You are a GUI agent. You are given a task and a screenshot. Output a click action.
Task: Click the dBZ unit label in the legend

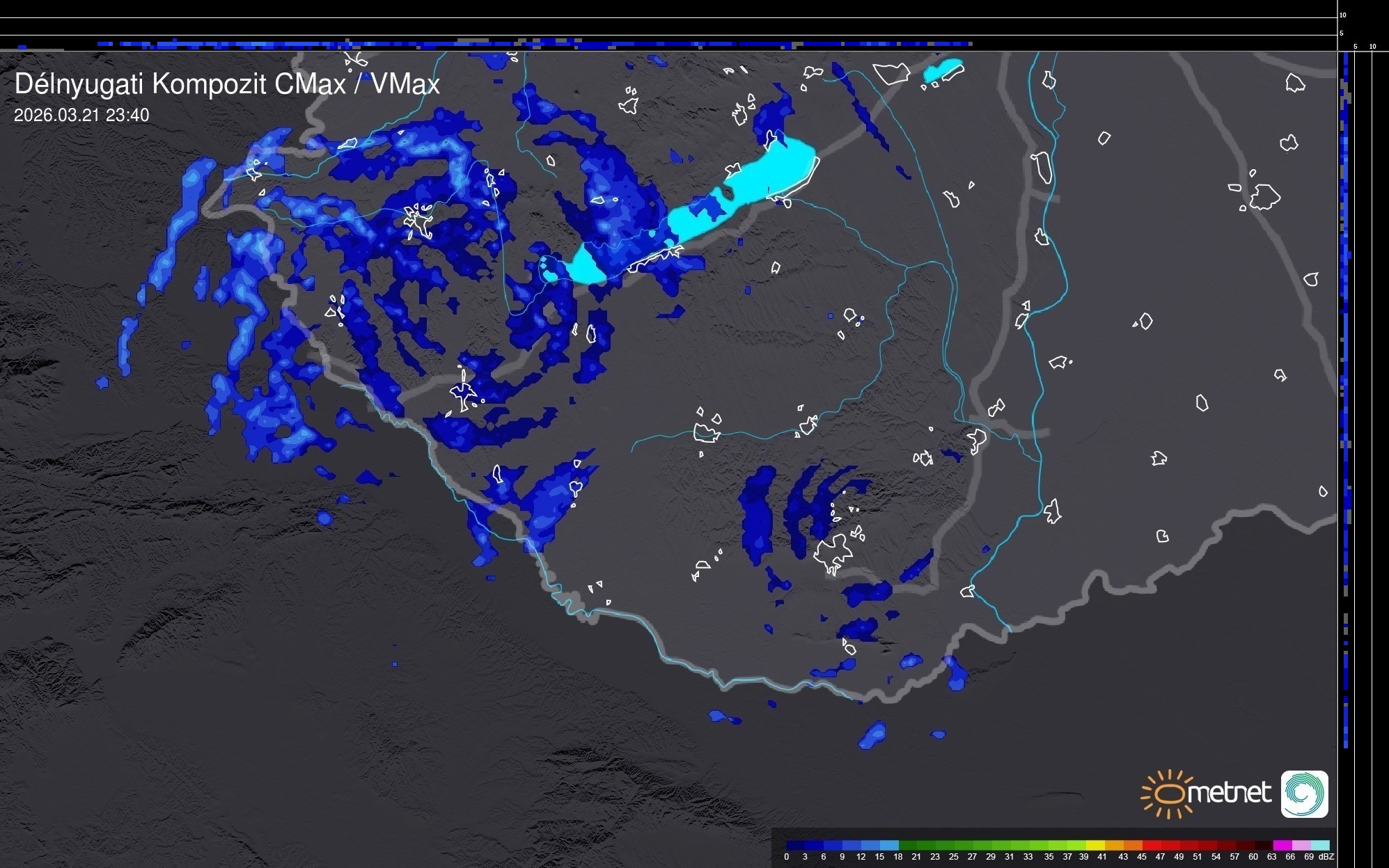(x=1326, y=857)
